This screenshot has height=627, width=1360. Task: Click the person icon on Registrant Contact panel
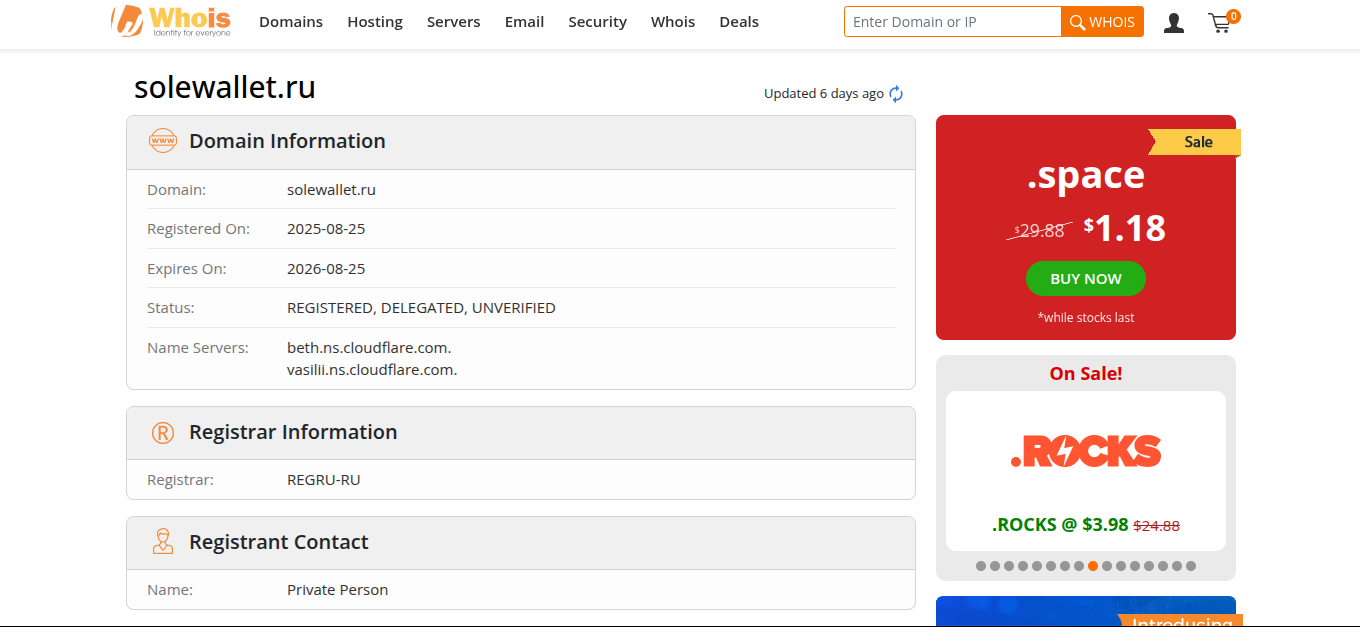coord(162,541)
